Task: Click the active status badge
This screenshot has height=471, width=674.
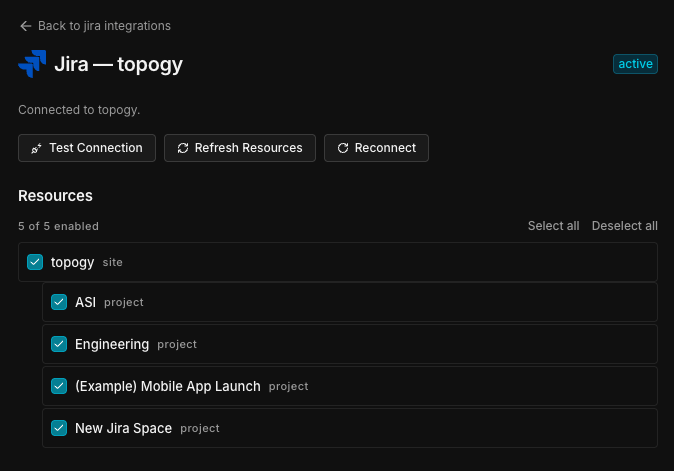Action: pos(635,64)
